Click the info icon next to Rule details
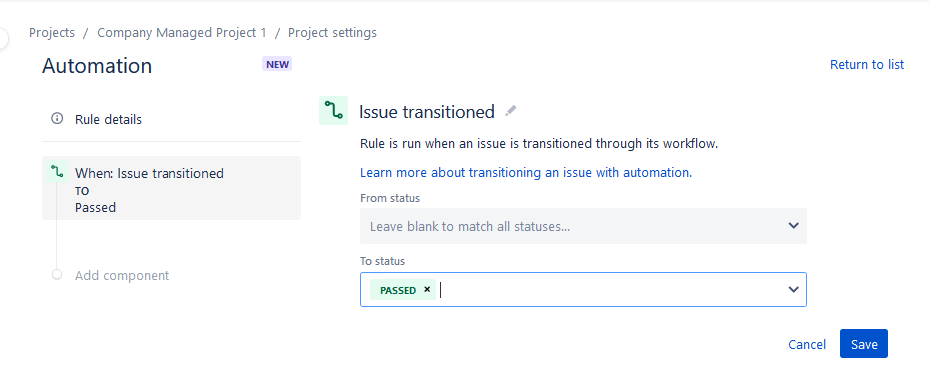This screenshot has width=929, height=377. click(x=57, y=119)
